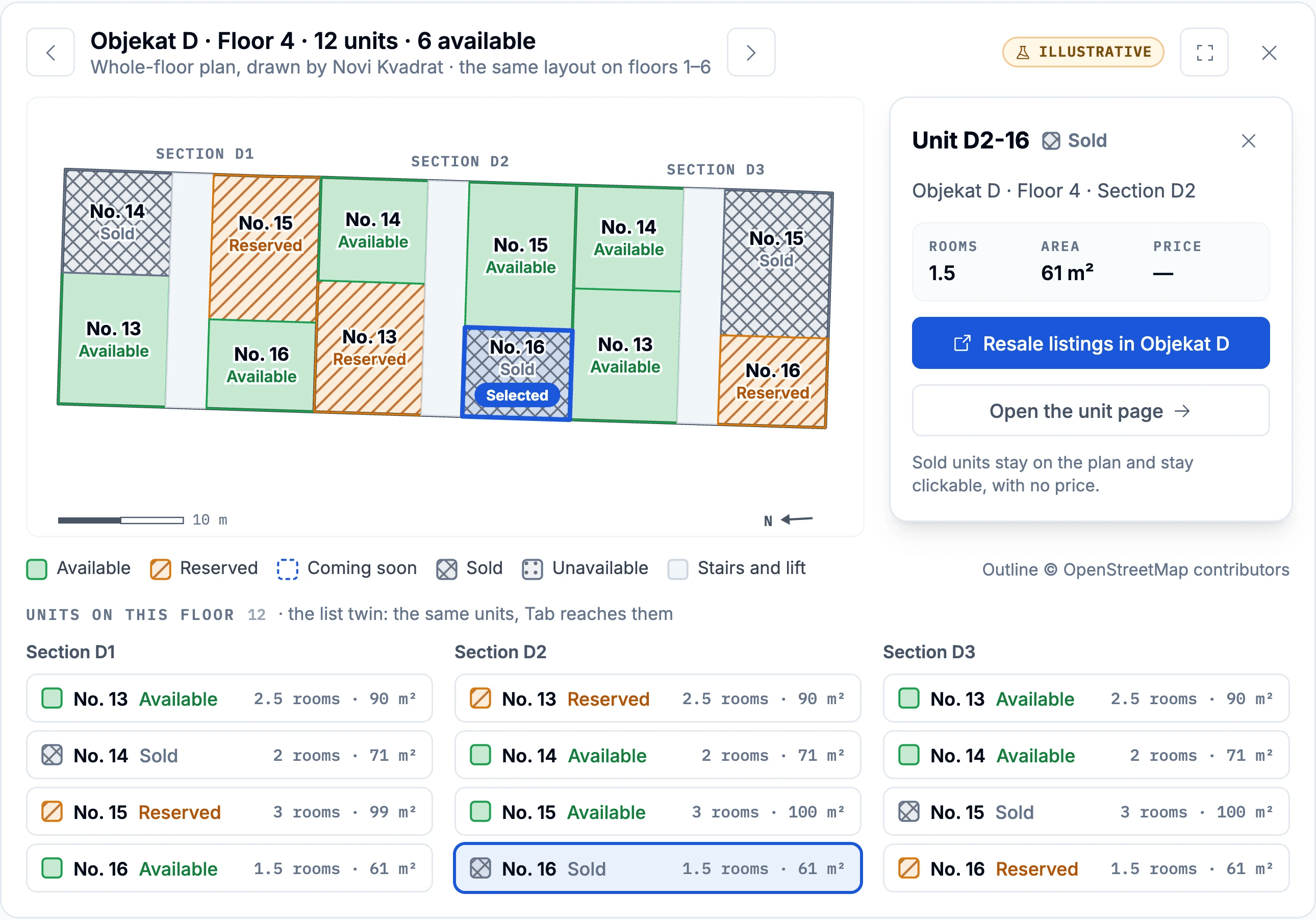Open Section D2 No. 13 Reserved list row
Viewport: 1316px width, 920px height.
tap(658, 698)
